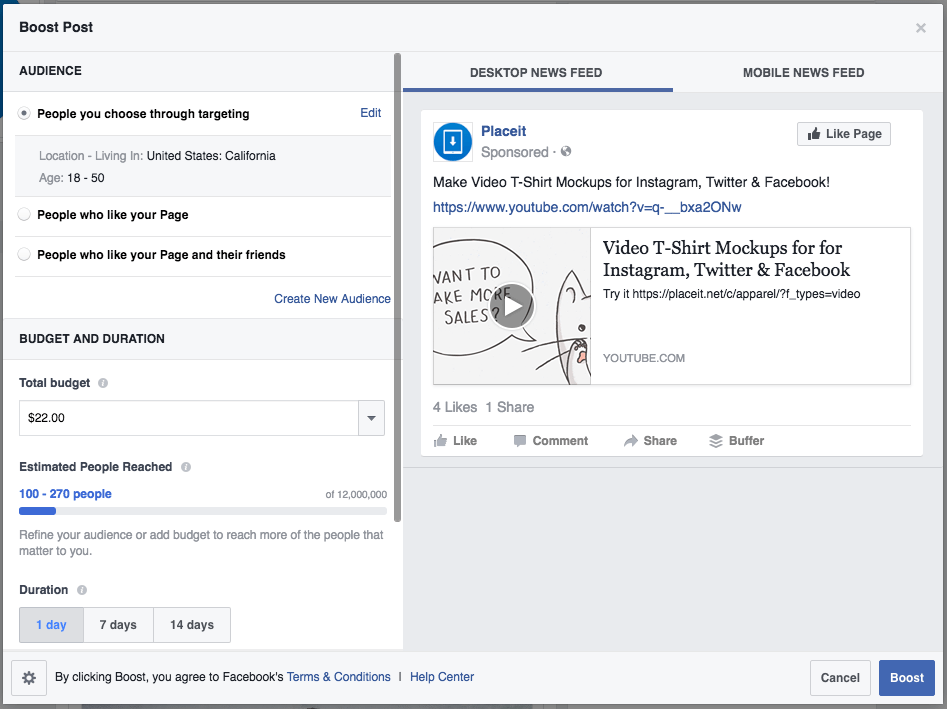
Task: Choose the 14 days duration
Action: click(x=192, y=625)
